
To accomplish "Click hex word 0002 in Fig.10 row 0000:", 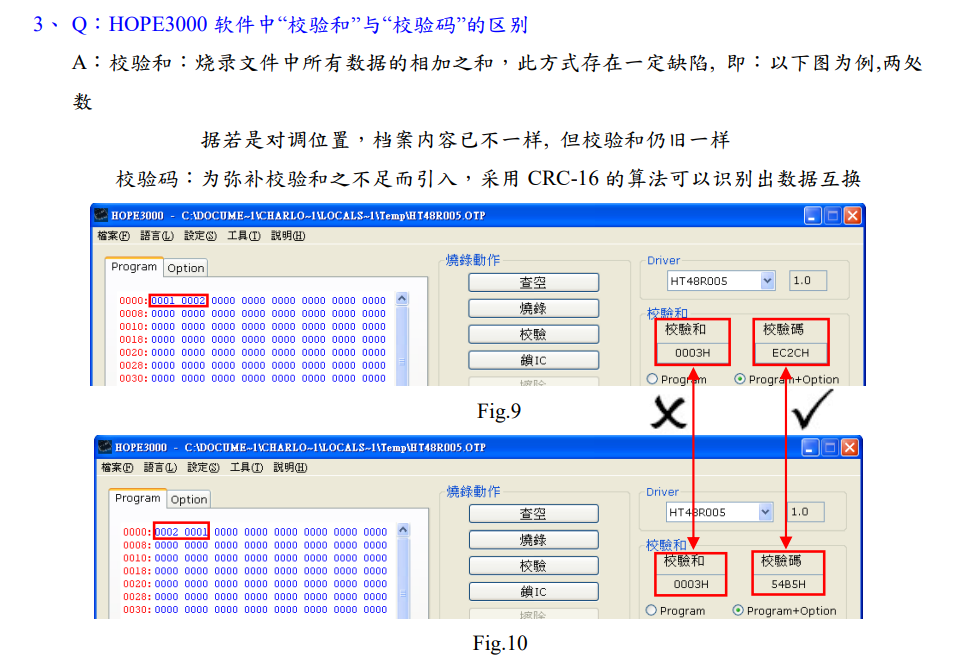I will pos(167,532).
